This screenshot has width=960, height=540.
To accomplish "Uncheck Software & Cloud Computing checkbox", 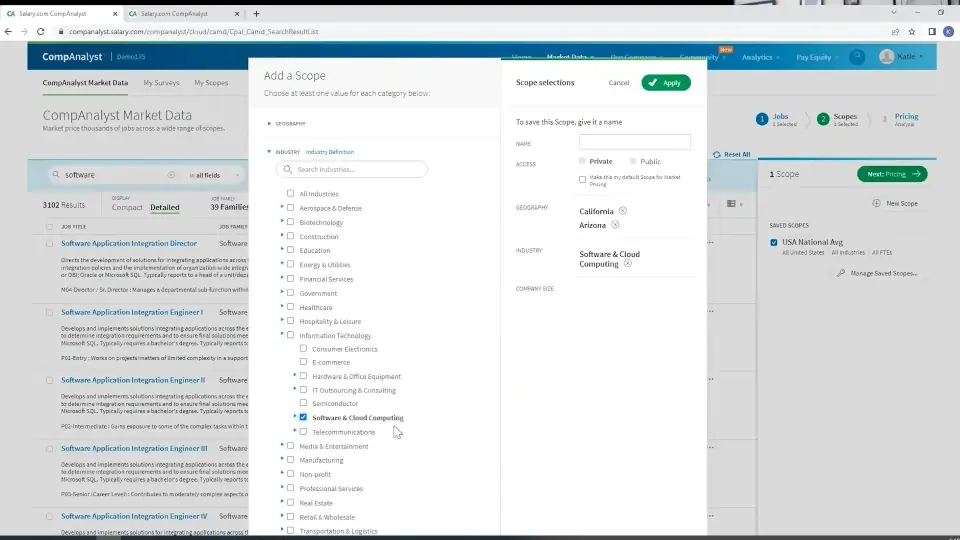I will tap(303, 417).
